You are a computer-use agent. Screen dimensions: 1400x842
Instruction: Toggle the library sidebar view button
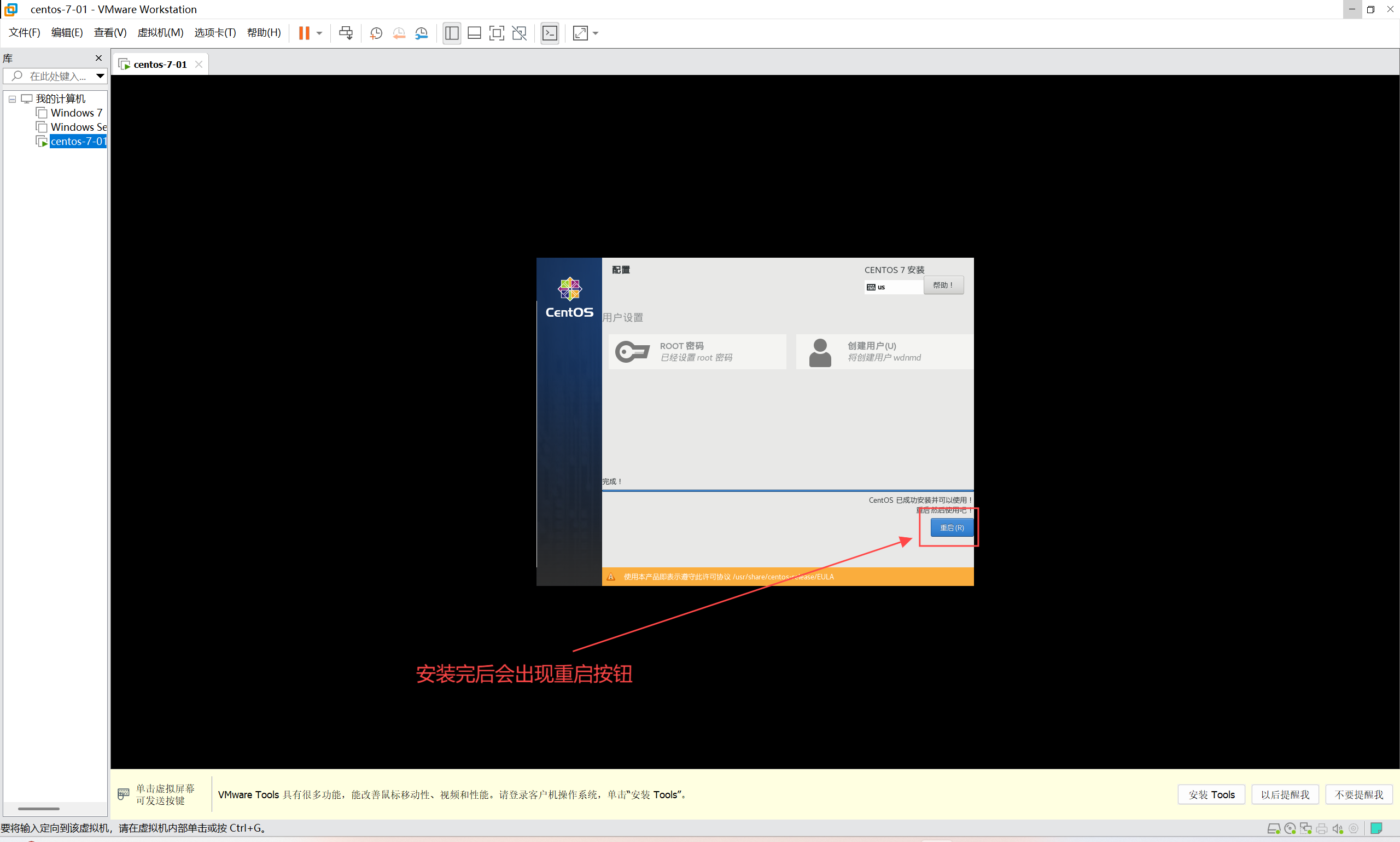(x=451, y=33)
